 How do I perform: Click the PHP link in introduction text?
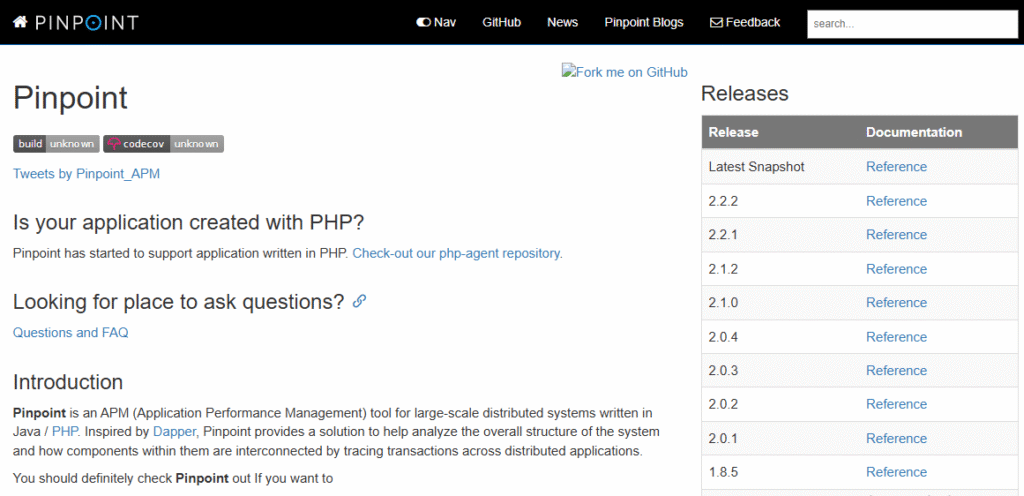coord(65,432)
